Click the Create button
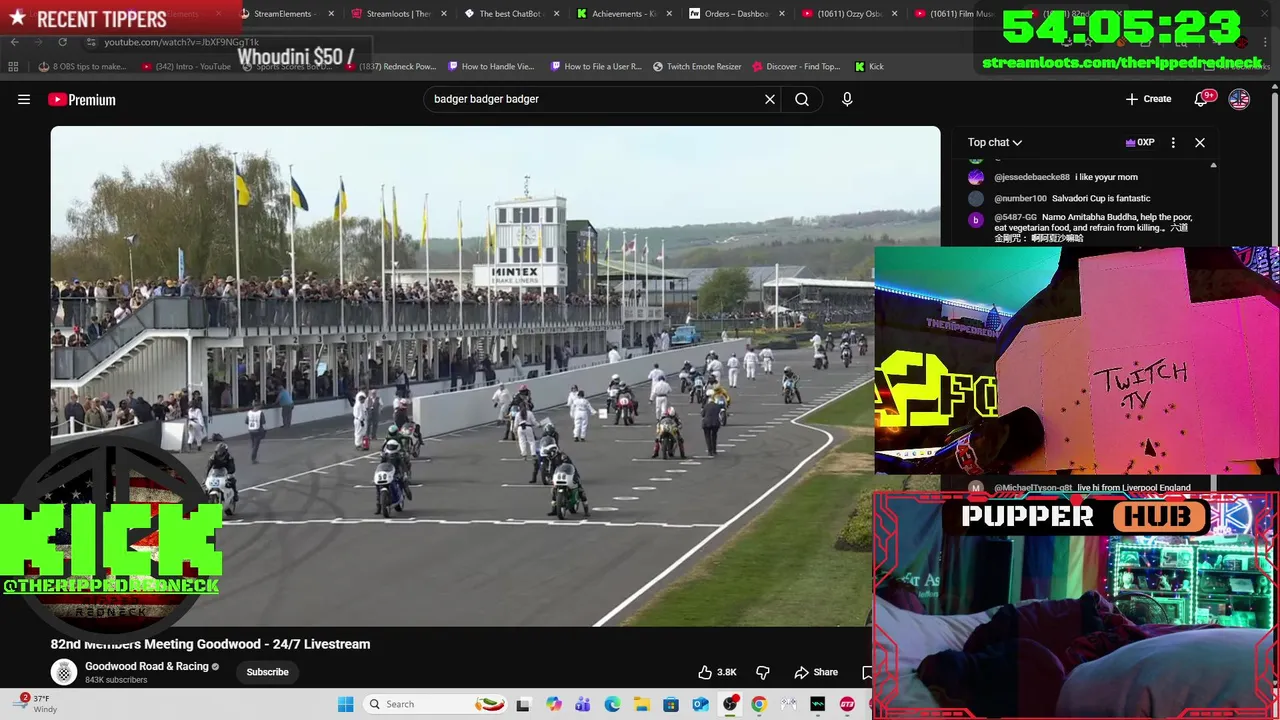1280x720 pixels. 1148,99
